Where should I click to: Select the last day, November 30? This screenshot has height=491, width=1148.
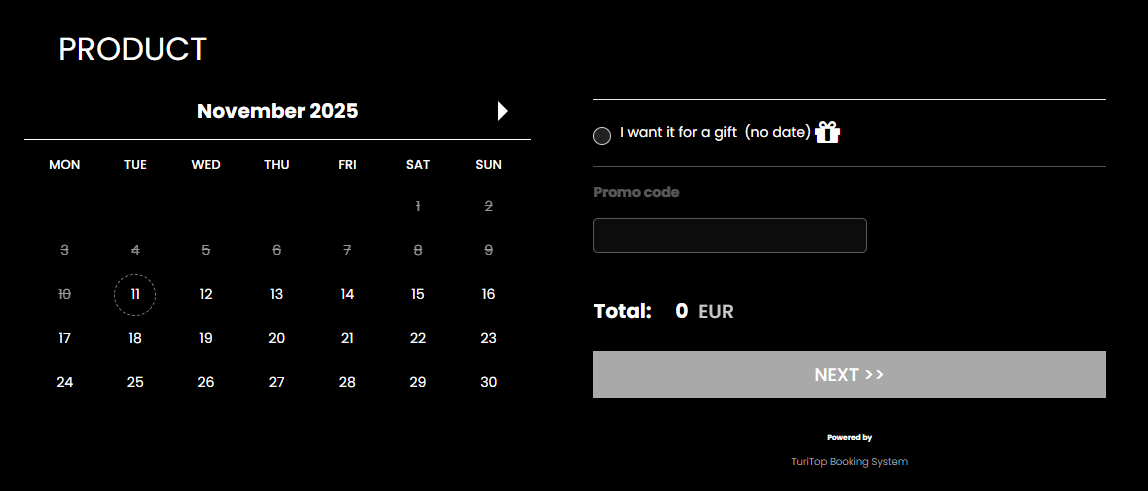pyautogui.click(x=488, y=382)
